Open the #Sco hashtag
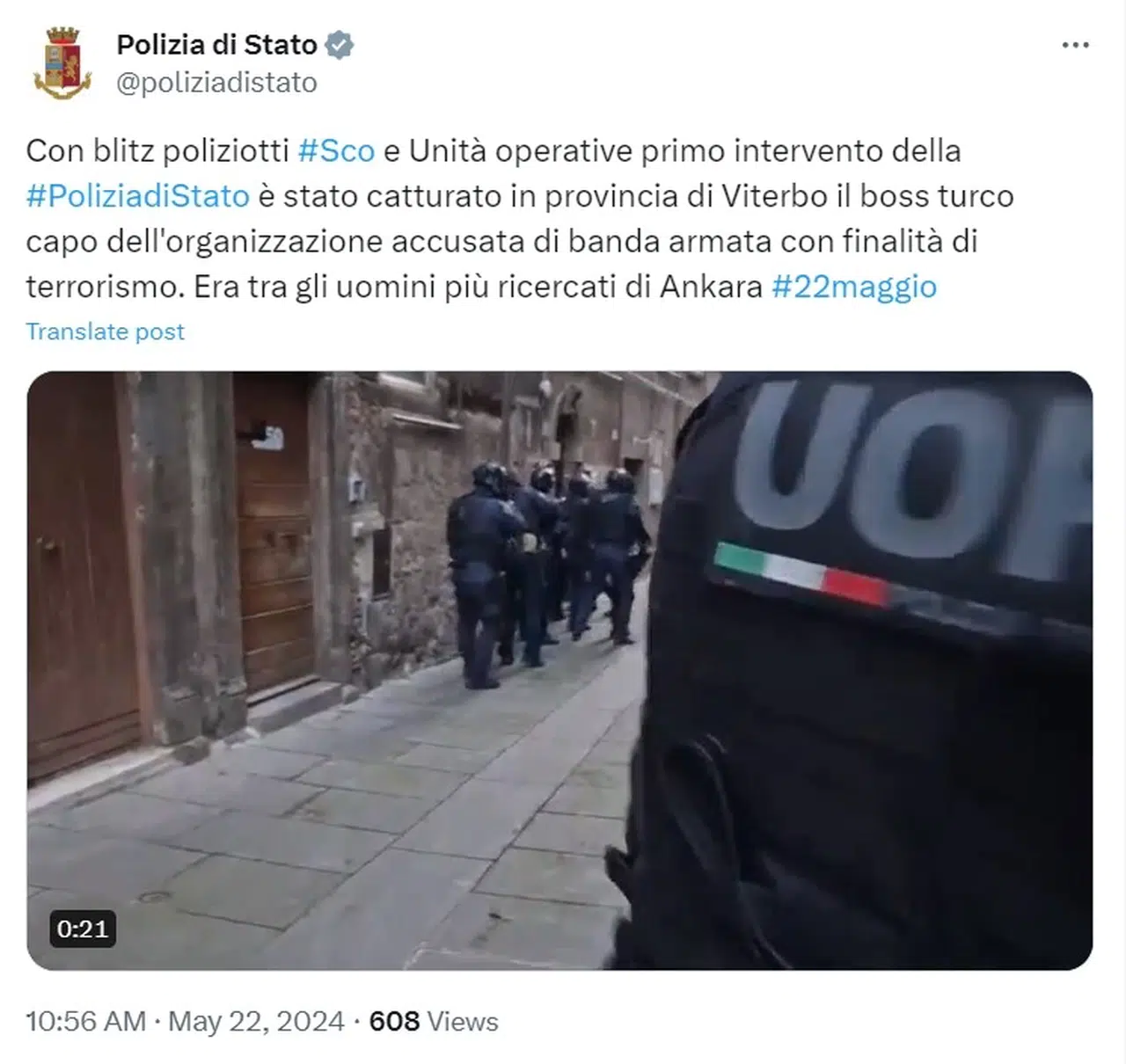Image resolution: width=1126 pixels, height=1064 pixels. pos(336,151)
